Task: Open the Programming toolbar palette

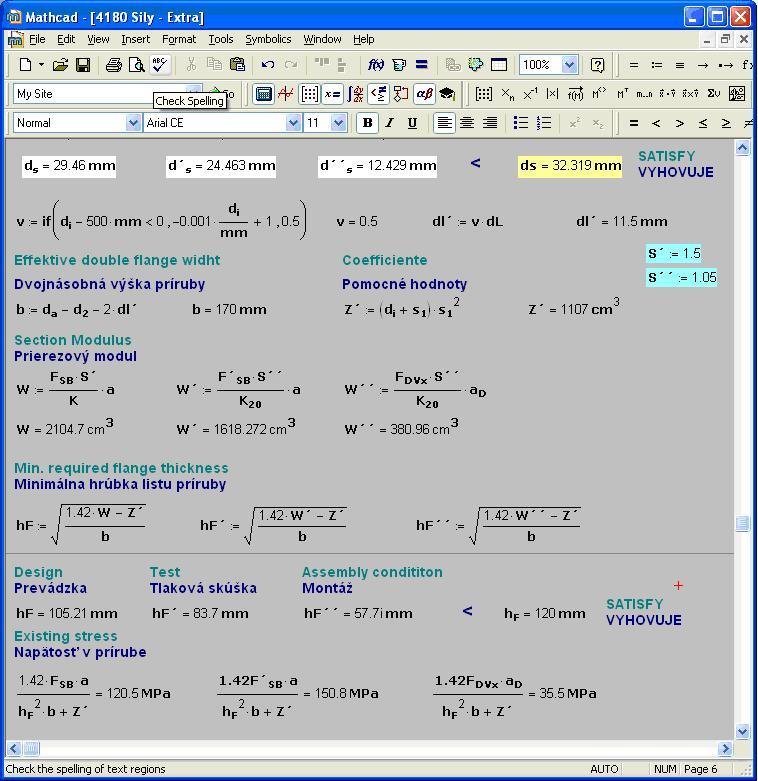Action: click(400, 94)
